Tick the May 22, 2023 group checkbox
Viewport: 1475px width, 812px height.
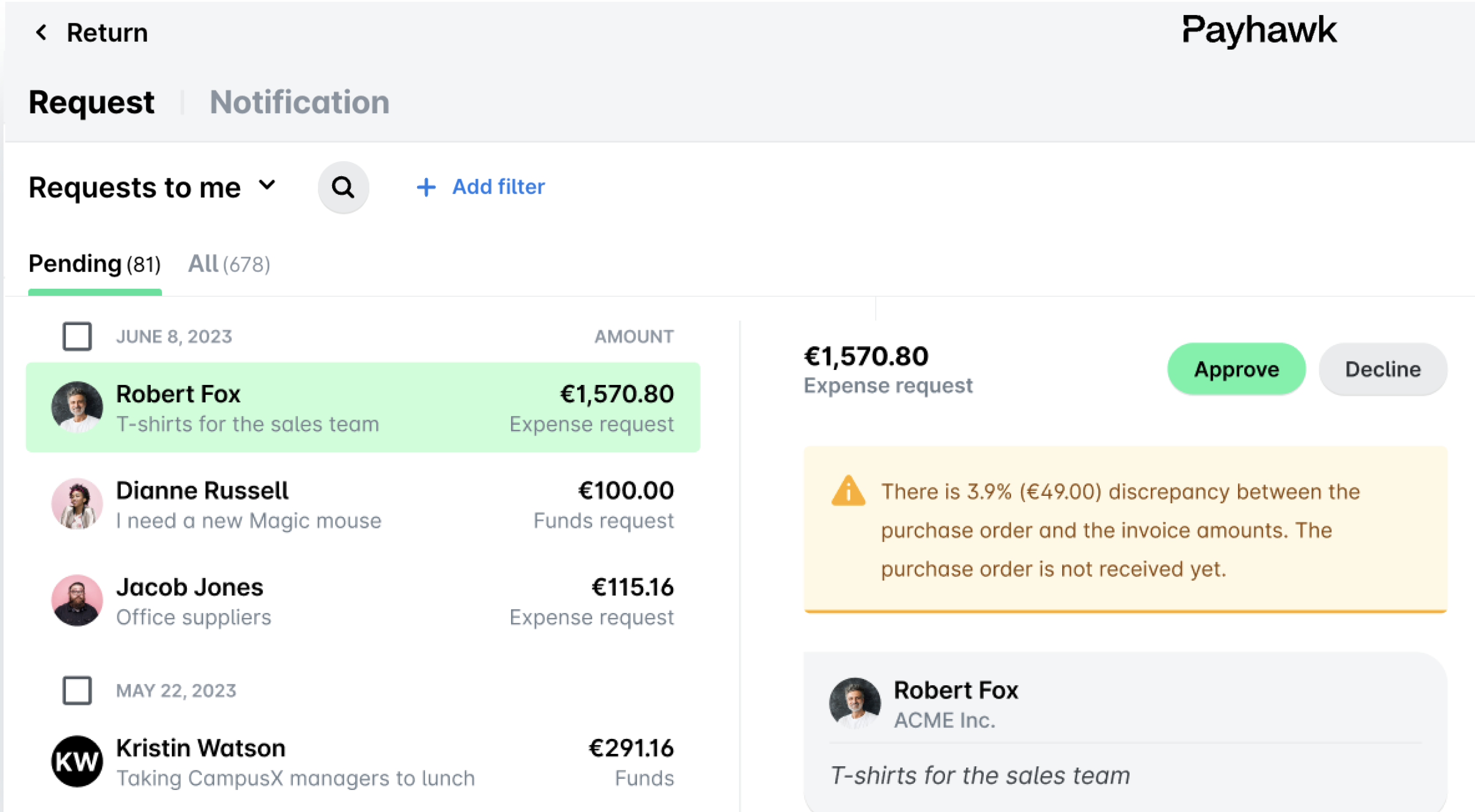[77, 690]
